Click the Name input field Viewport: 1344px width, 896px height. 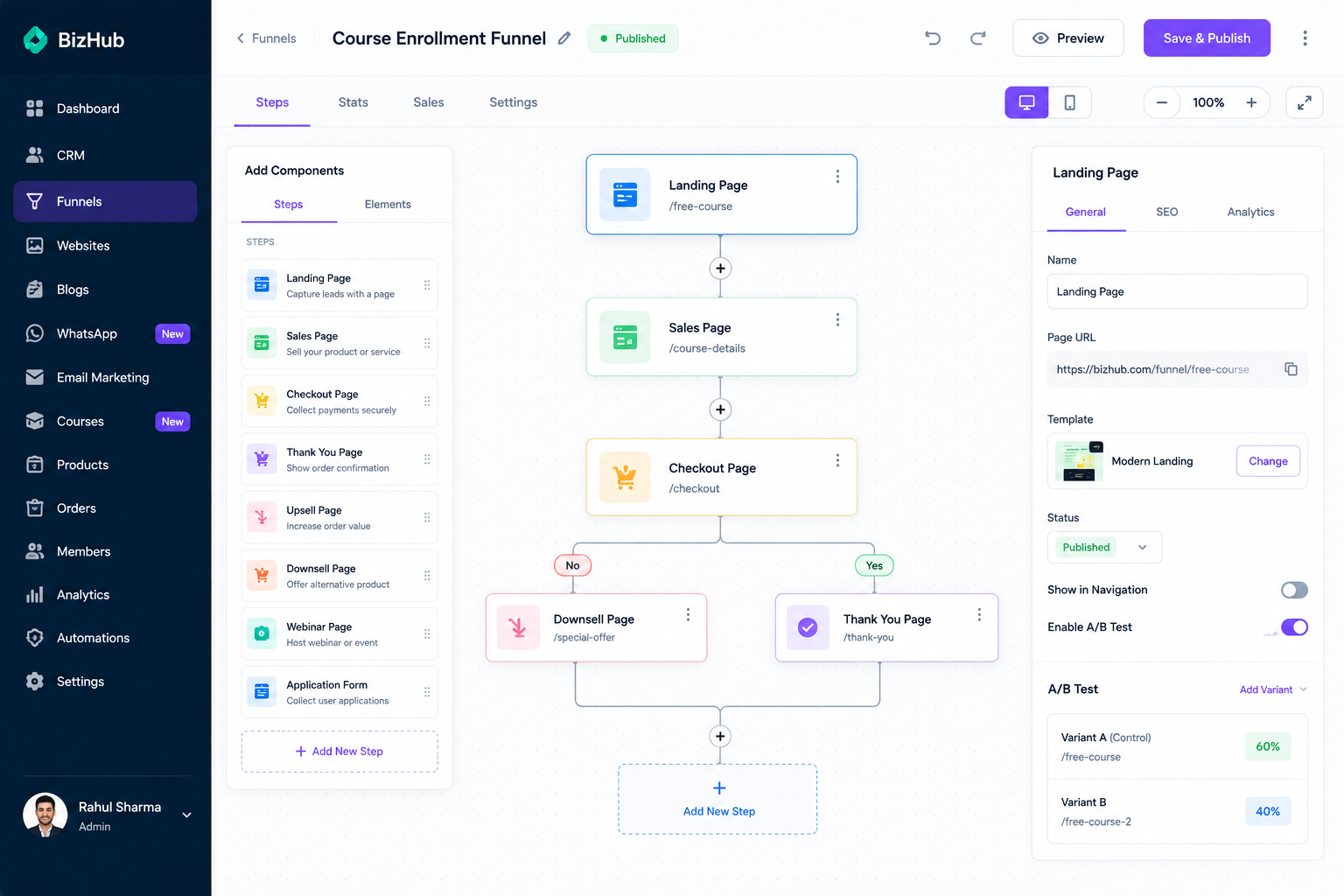point(1177,291)
